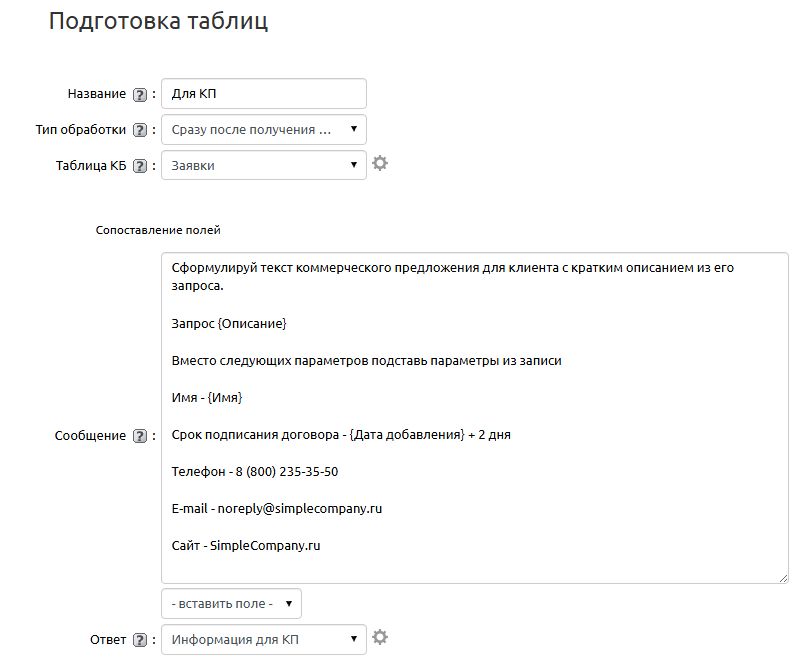Click the text line Запрос {Описание}
Viewport: 803px width, 666px height.
[229, 324]
